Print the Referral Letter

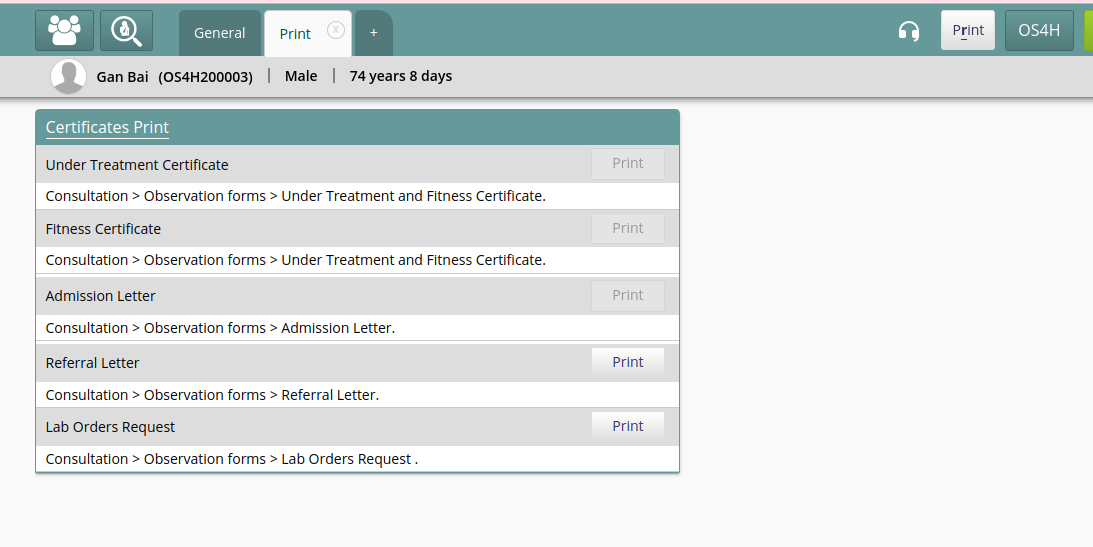(x=627, y=362)
